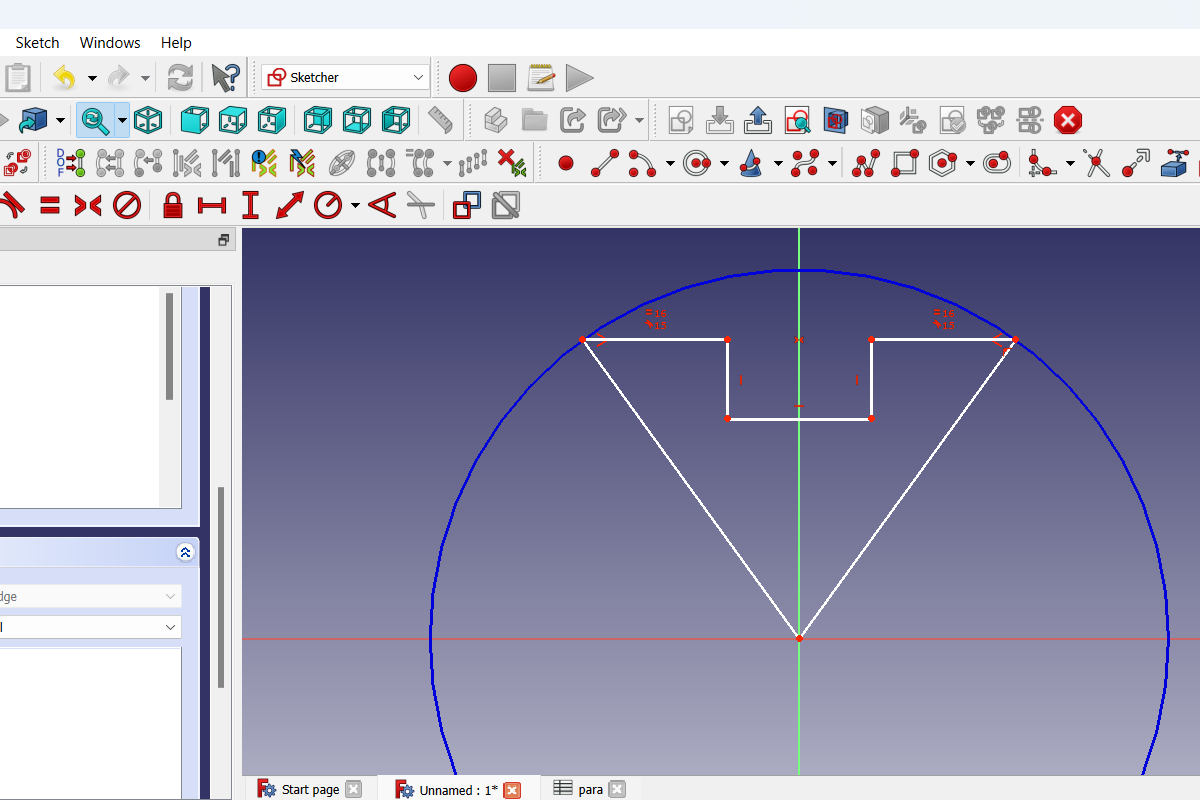The image size is (1200, 800).
Task: Select the Create line tool
Action: click(604, 163)
